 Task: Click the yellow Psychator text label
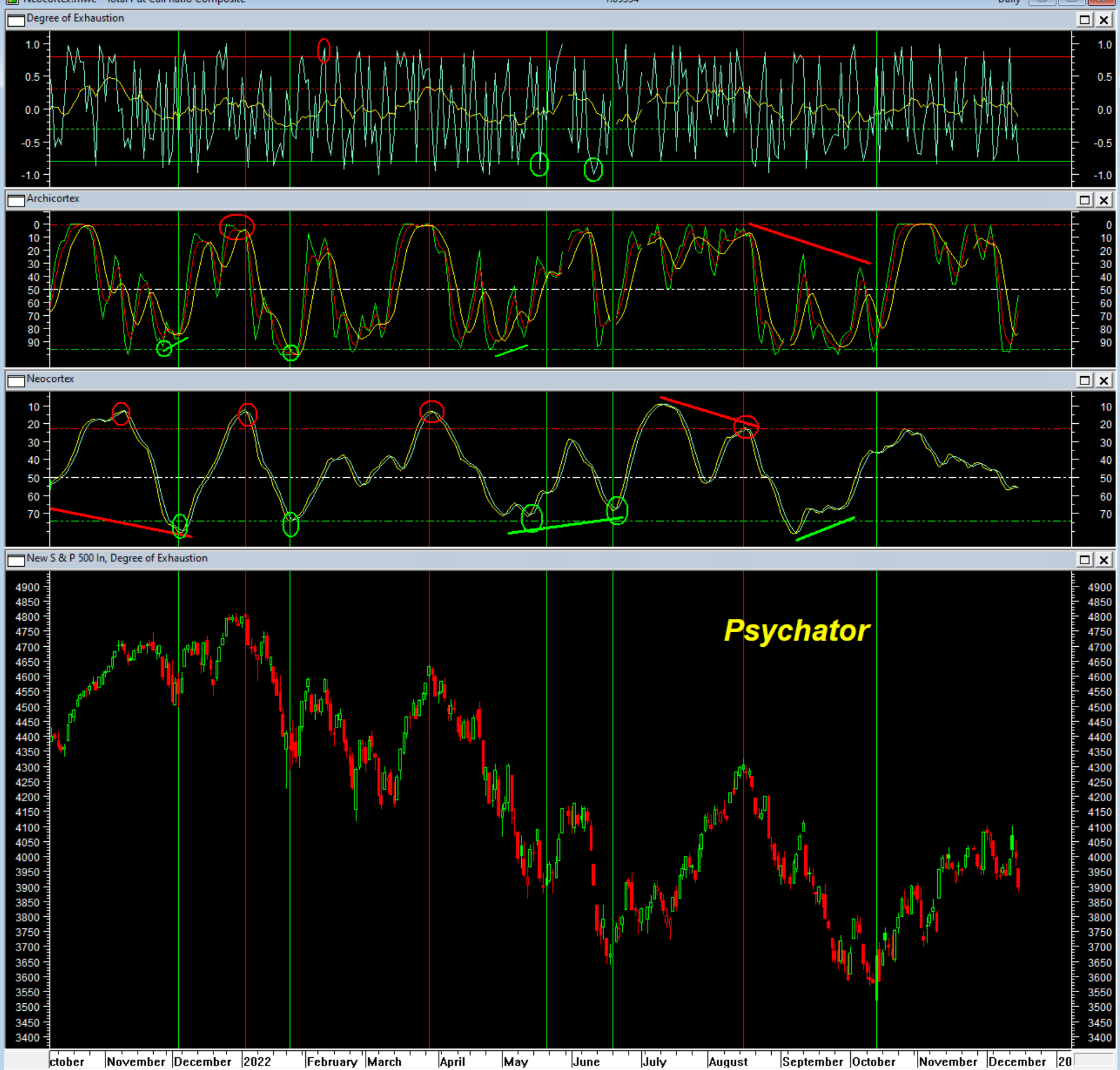(796, 631)
